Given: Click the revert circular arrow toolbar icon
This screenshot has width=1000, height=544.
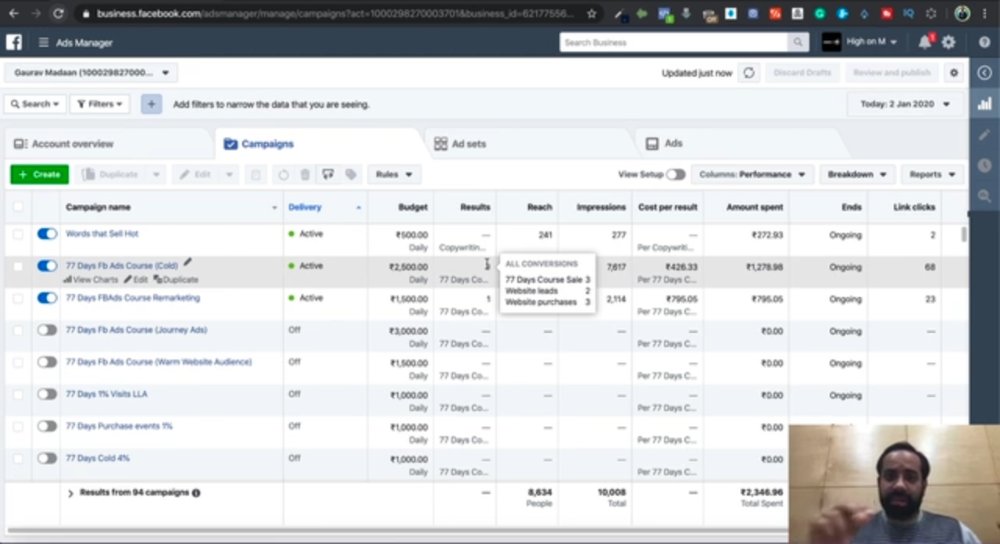Looking at the screenshot, I should coord(283,174).
